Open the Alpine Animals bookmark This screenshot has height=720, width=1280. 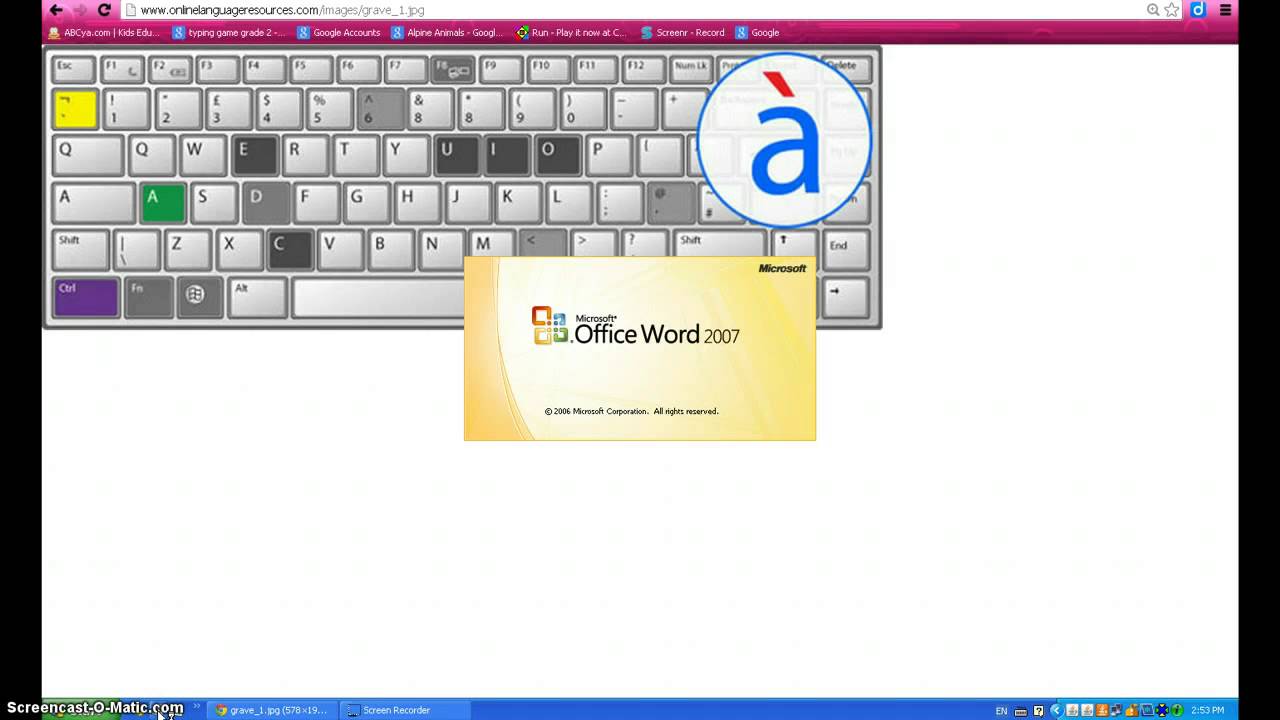tap(447, 32)
